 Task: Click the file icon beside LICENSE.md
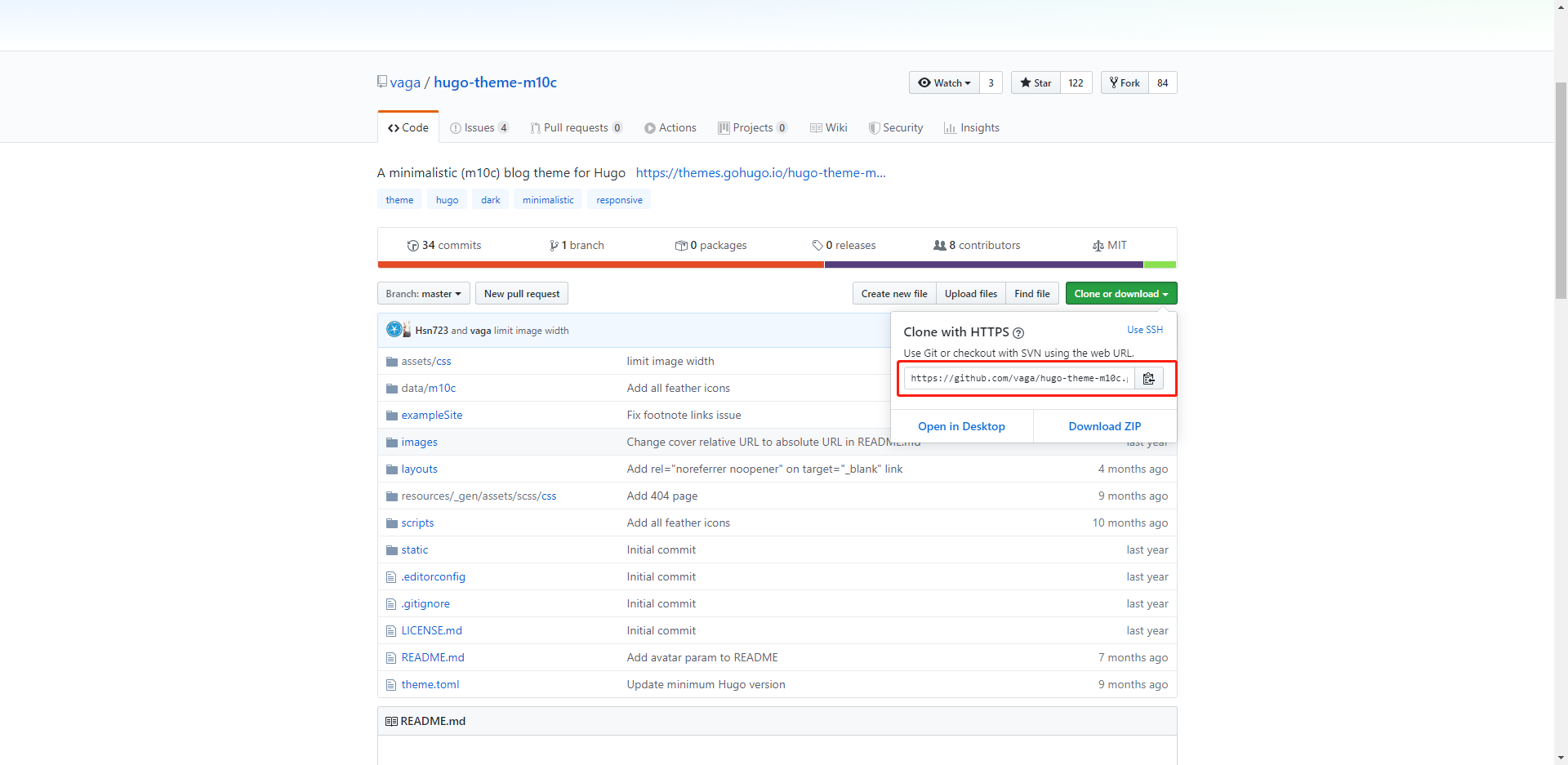[x=391, y=631]
